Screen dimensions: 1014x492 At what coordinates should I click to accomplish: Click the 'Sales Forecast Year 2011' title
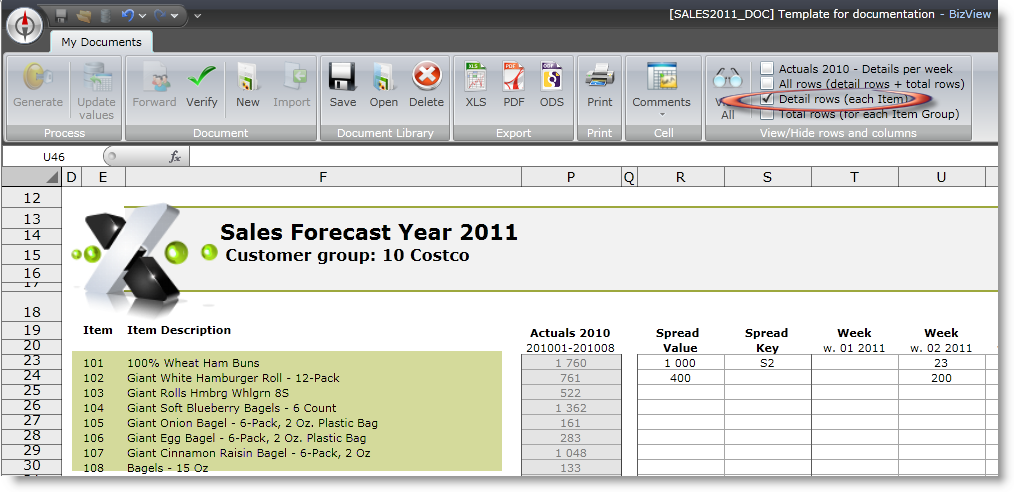tap(369, 231)
